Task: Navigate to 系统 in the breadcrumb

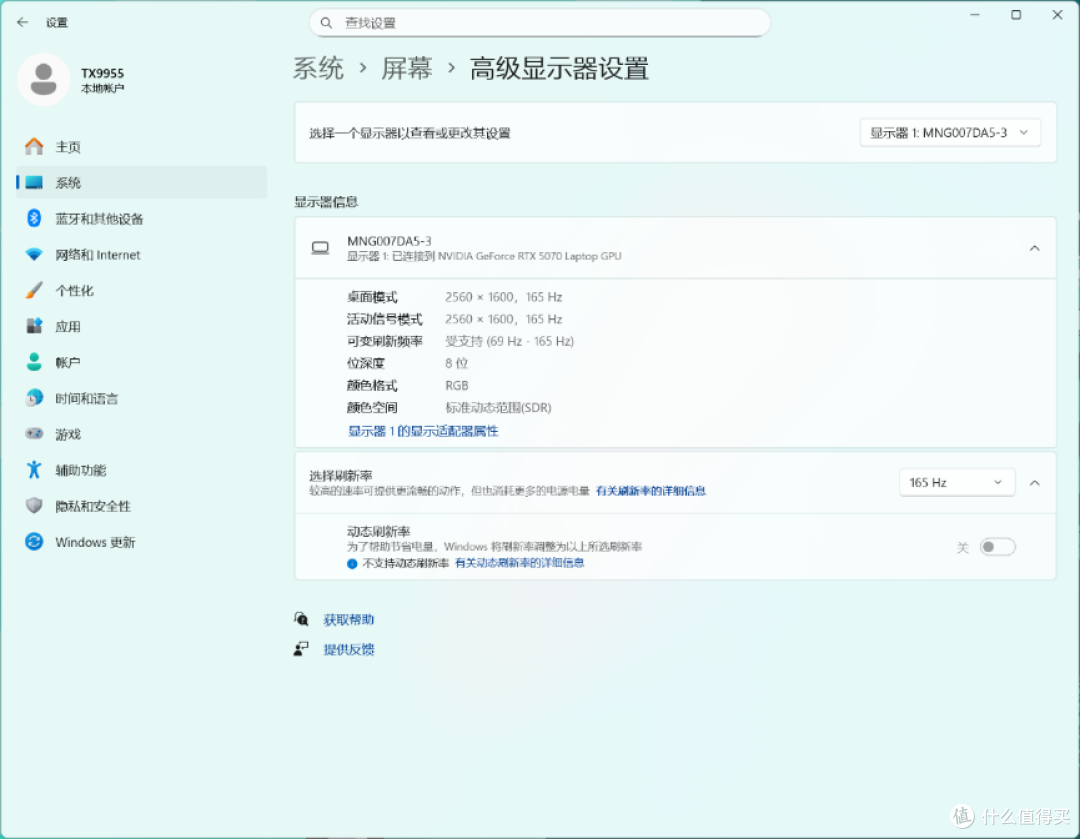Action: point(318,68)
